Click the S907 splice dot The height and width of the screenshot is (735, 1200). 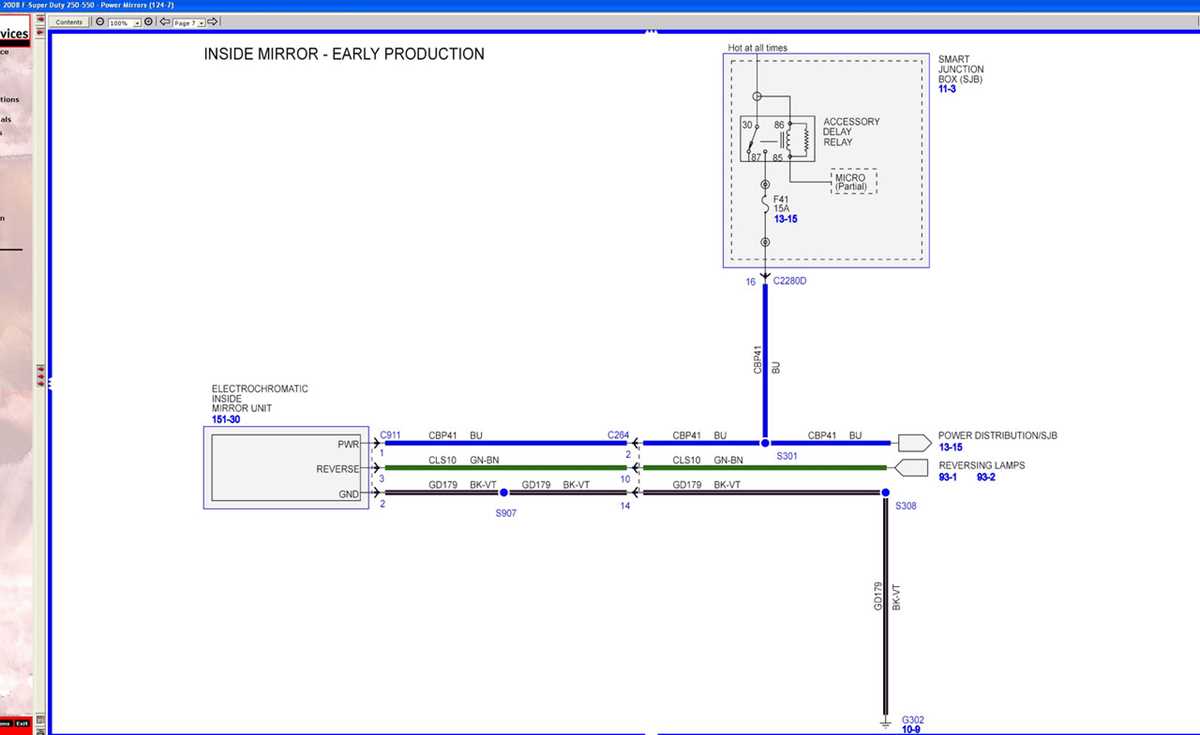(504, 492)
